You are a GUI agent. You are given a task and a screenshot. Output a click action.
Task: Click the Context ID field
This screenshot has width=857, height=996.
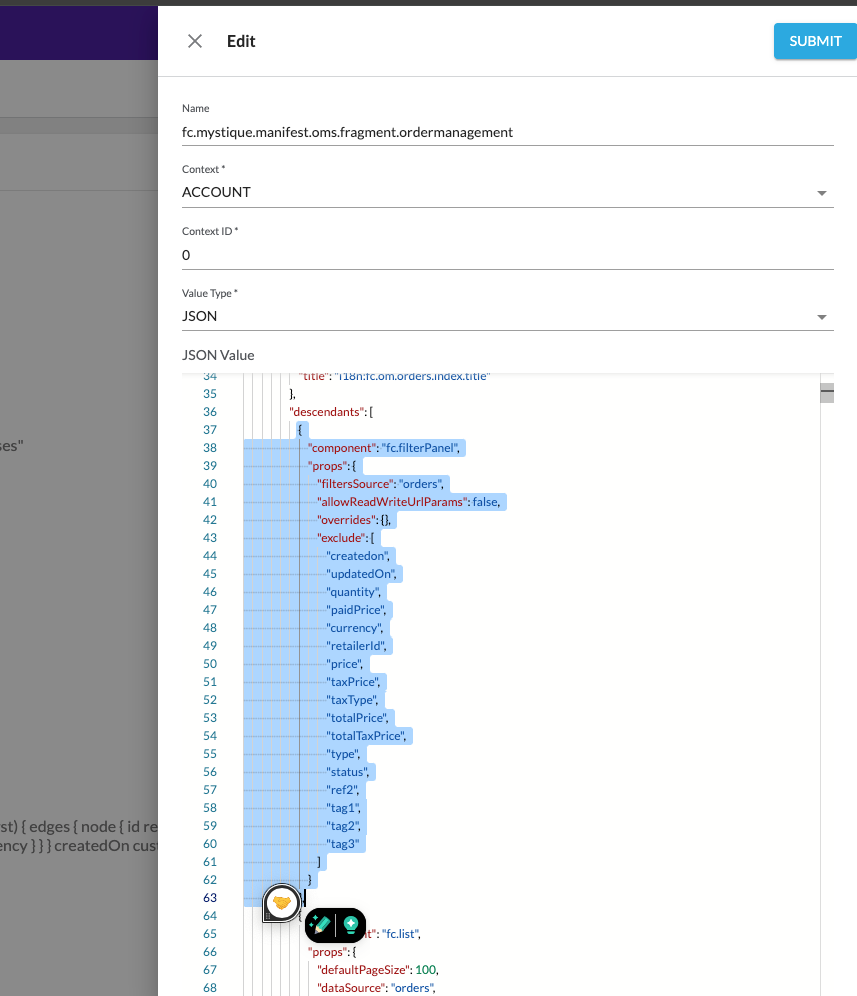507,255
